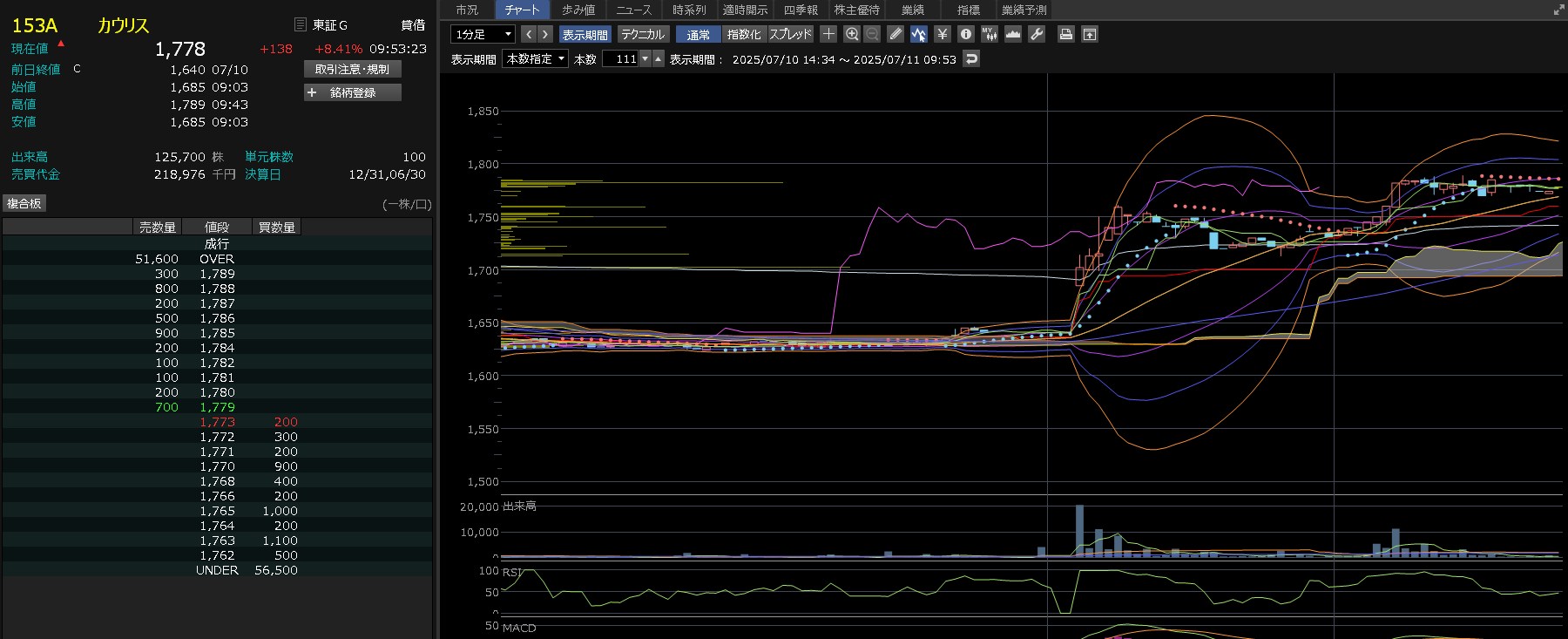Click the MACD indicator panel label
1568x639 pixels.
519,628
